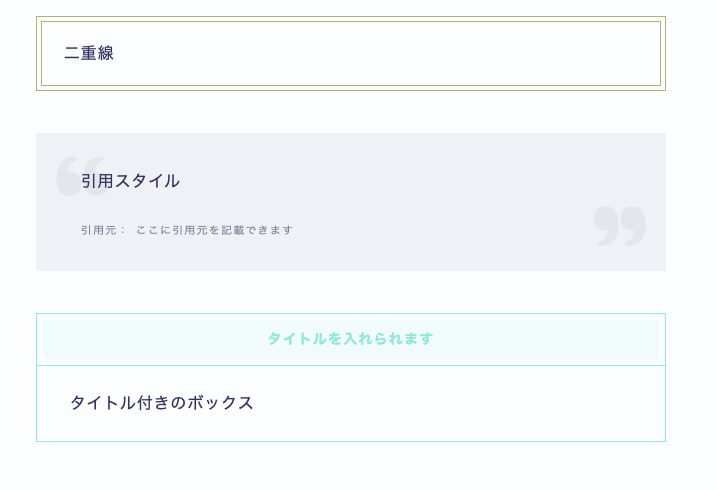The image size is (717, 490).
Task: Click the ここに引用元を記載できます citation text
Action: (x=214, y=230)
